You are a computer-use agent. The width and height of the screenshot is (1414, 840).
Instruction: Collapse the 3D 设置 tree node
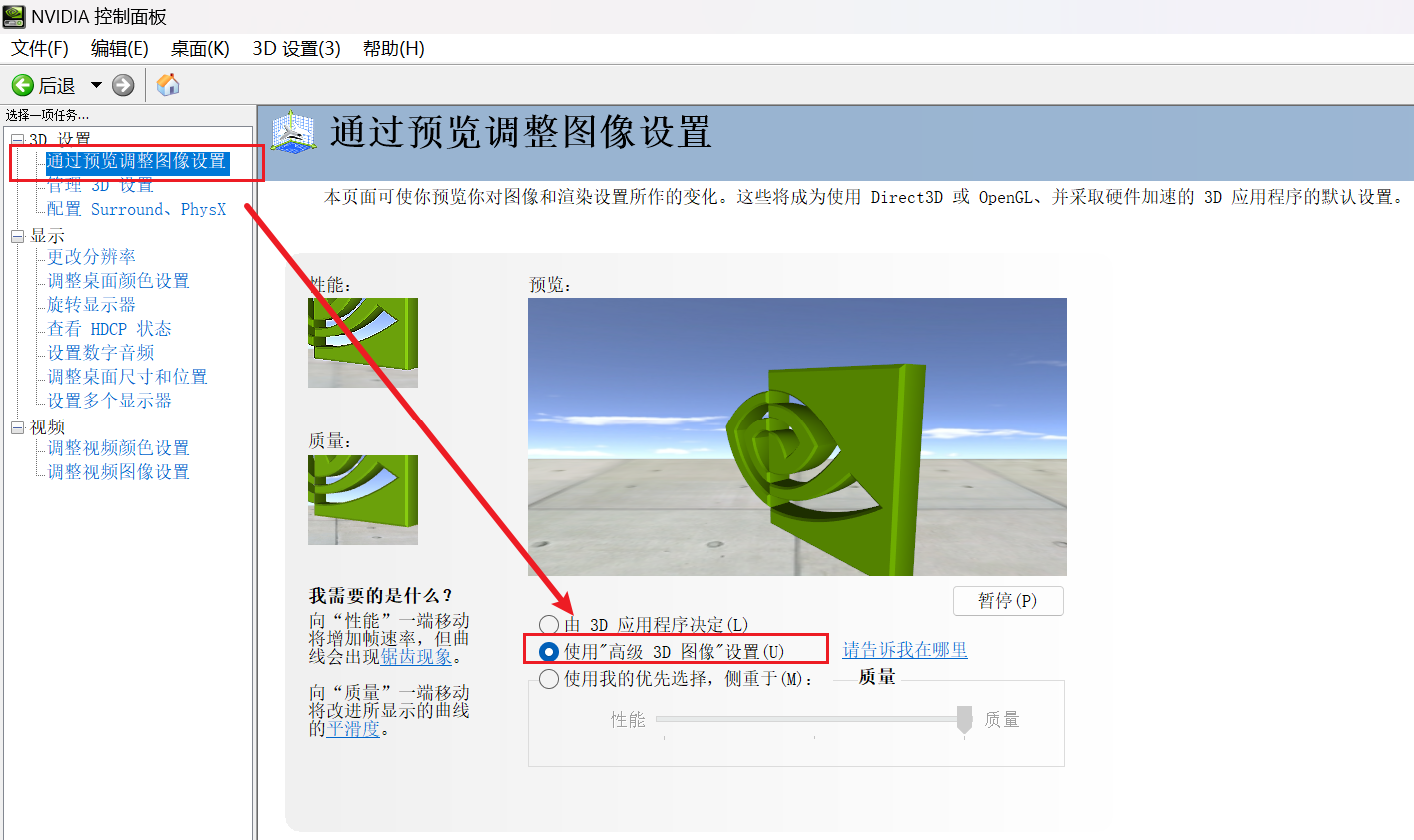point(17,140)
